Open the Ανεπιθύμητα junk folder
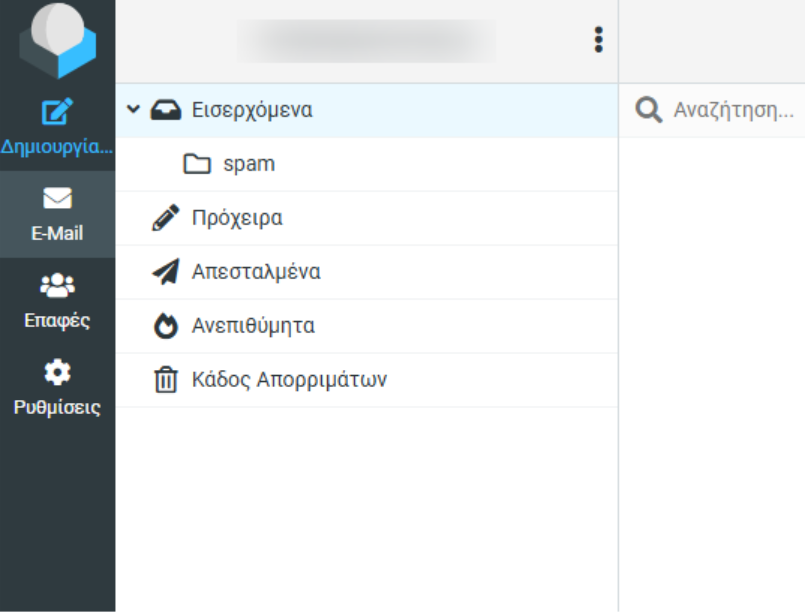The height and width of the screenshot is (612, 805). pos(253,326)
